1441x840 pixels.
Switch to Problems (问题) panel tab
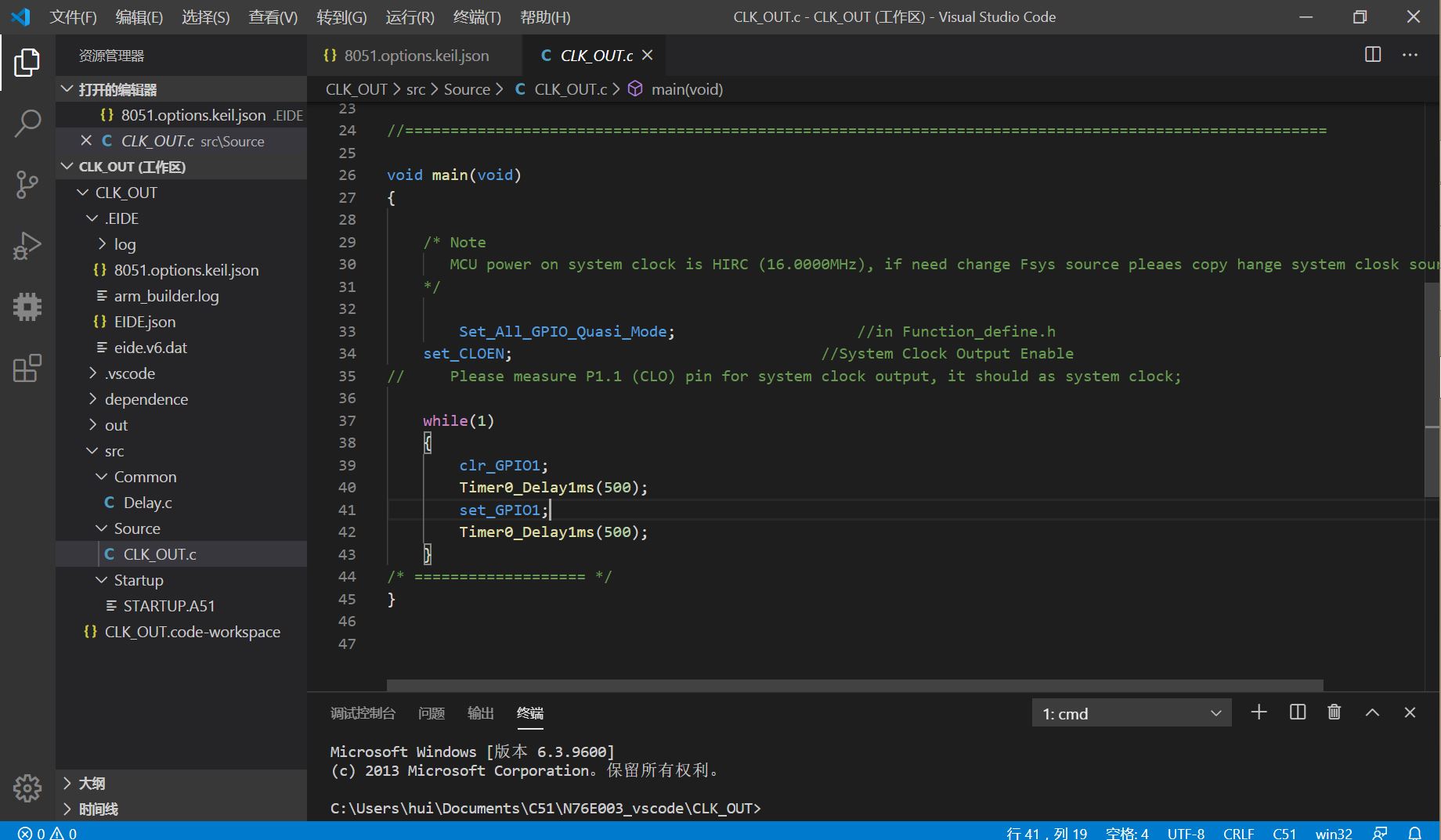tap(432, 713)
